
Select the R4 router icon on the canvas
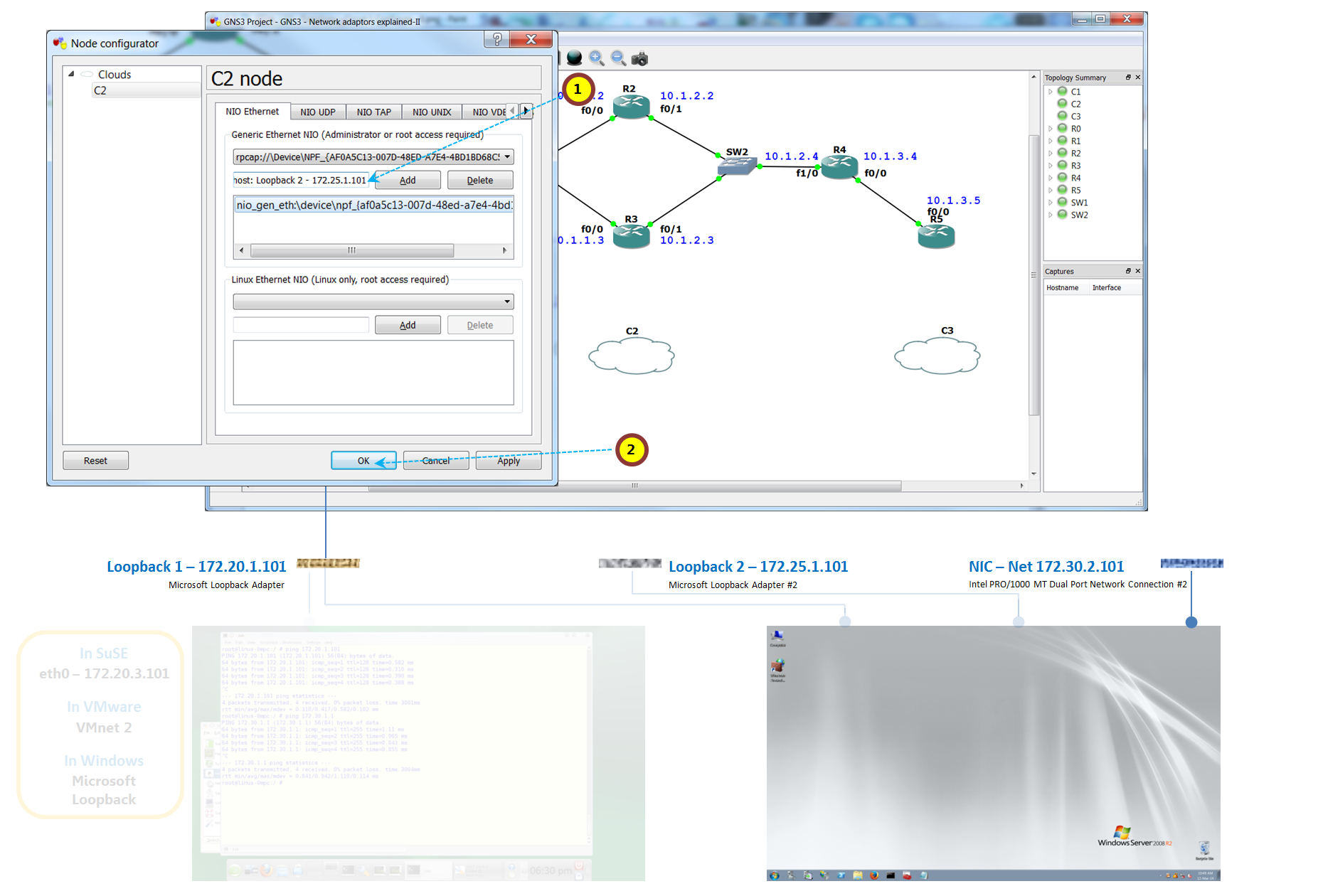pyautogui.click(x=839, y=167)
